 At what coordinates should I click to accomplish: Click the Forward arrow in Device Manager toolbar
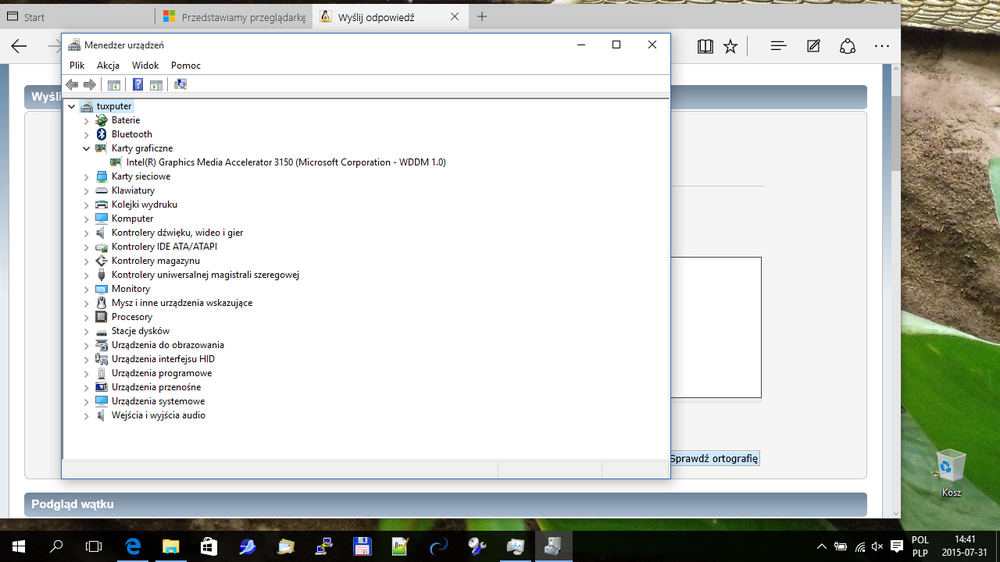pos(90,84)
